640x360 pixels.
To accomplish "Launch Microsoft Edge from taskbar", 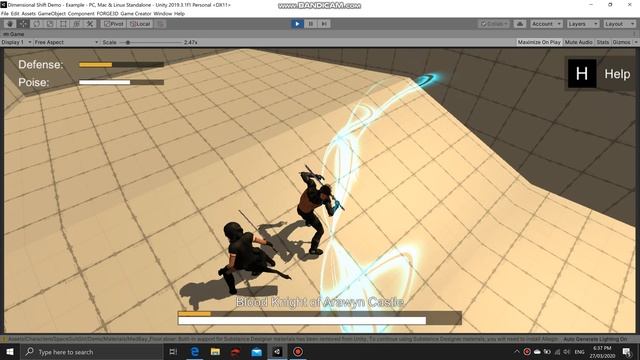I will point(195,351).
